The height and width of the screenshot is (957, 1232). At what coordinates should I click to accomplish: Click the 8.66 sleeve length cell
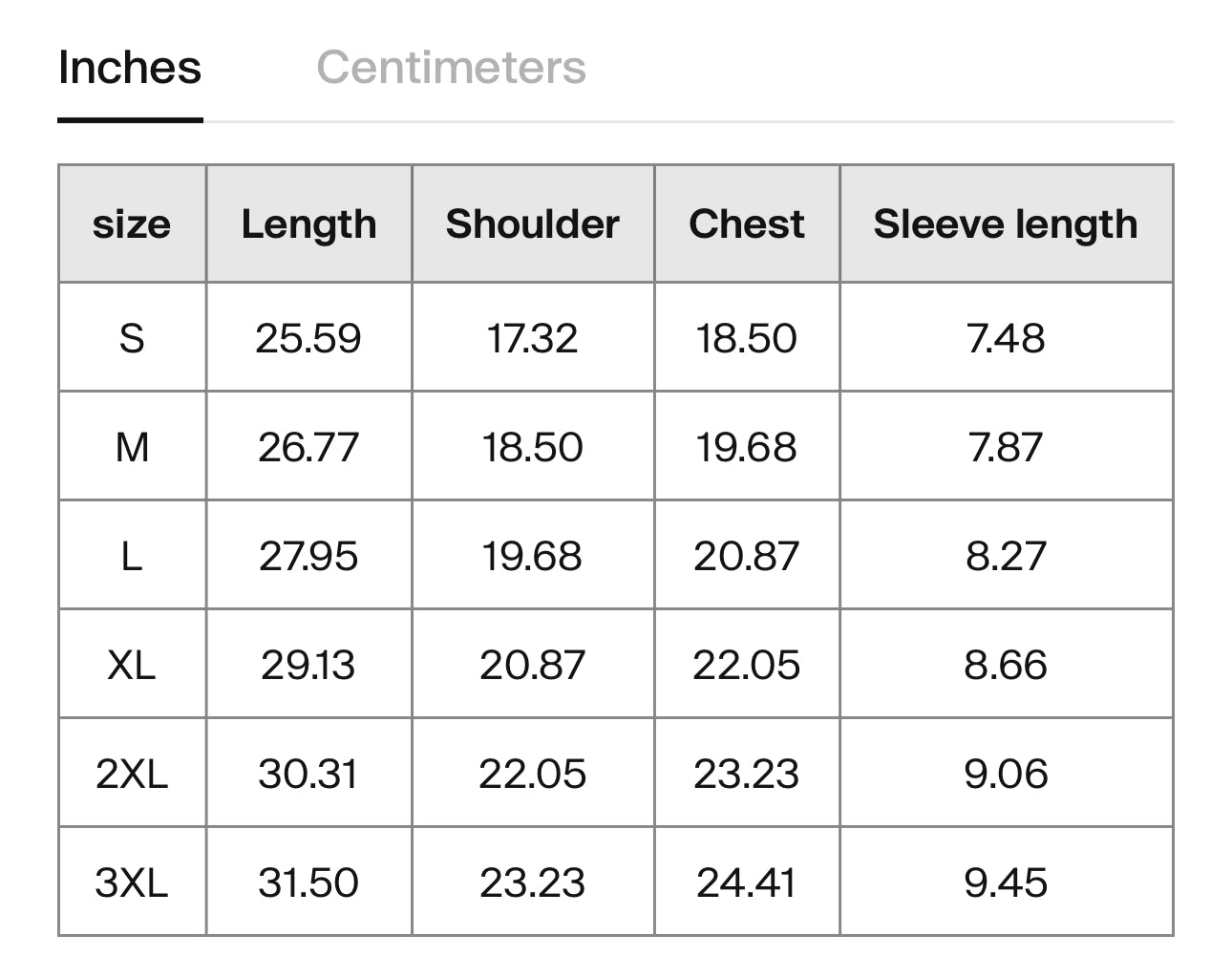point(1006,665)
